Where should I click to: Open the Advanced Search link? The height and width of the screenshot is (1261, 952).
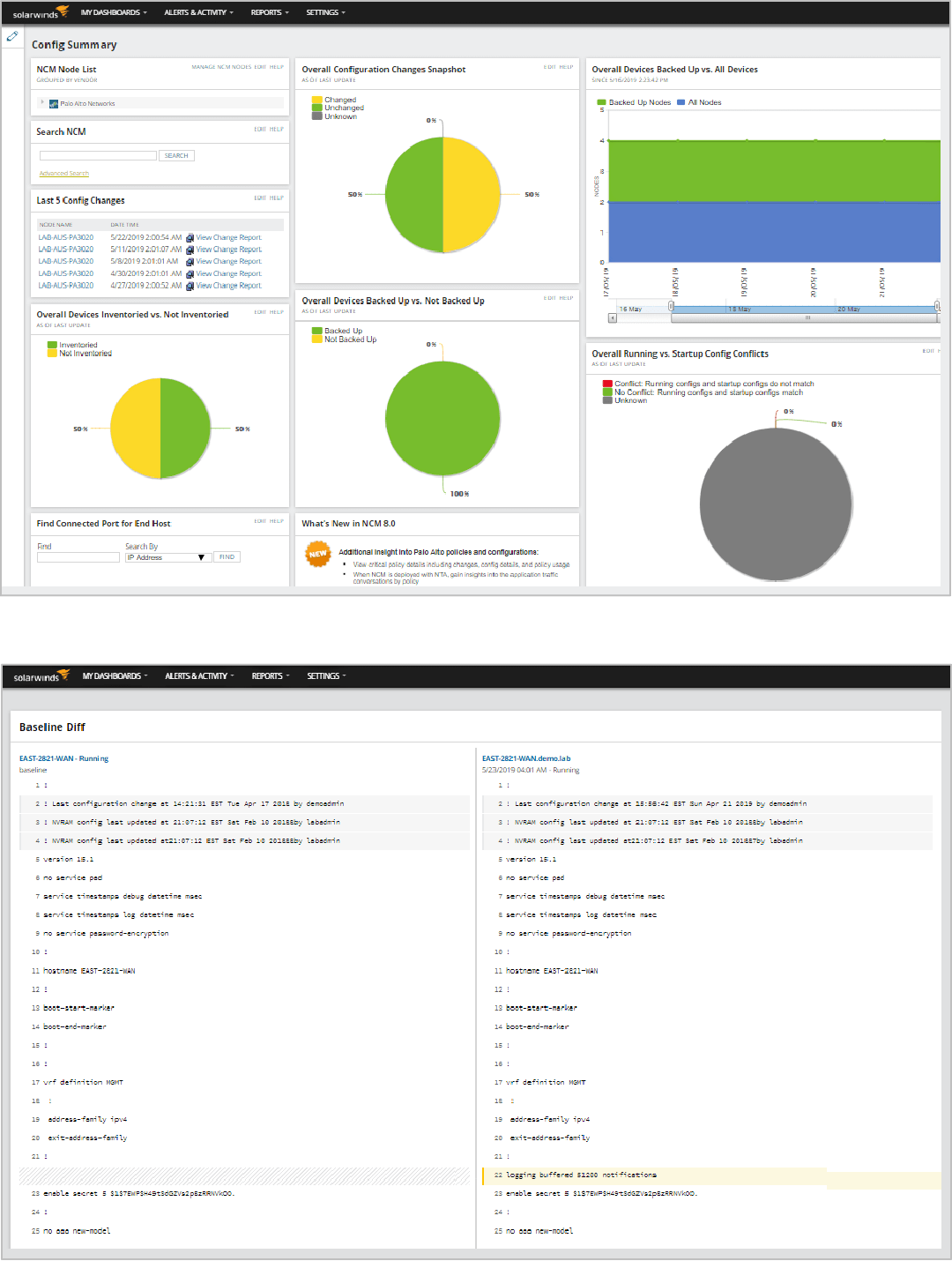click(64, 174)
